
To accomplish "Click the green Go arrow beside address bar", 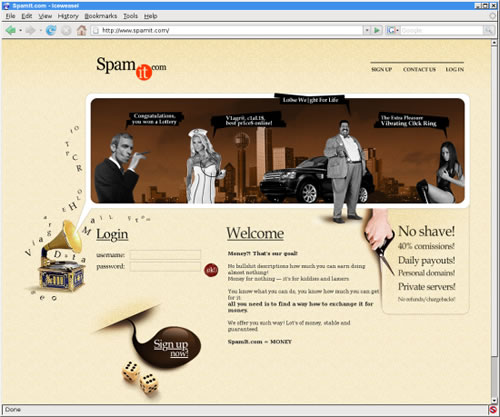I will coord(377,30).
